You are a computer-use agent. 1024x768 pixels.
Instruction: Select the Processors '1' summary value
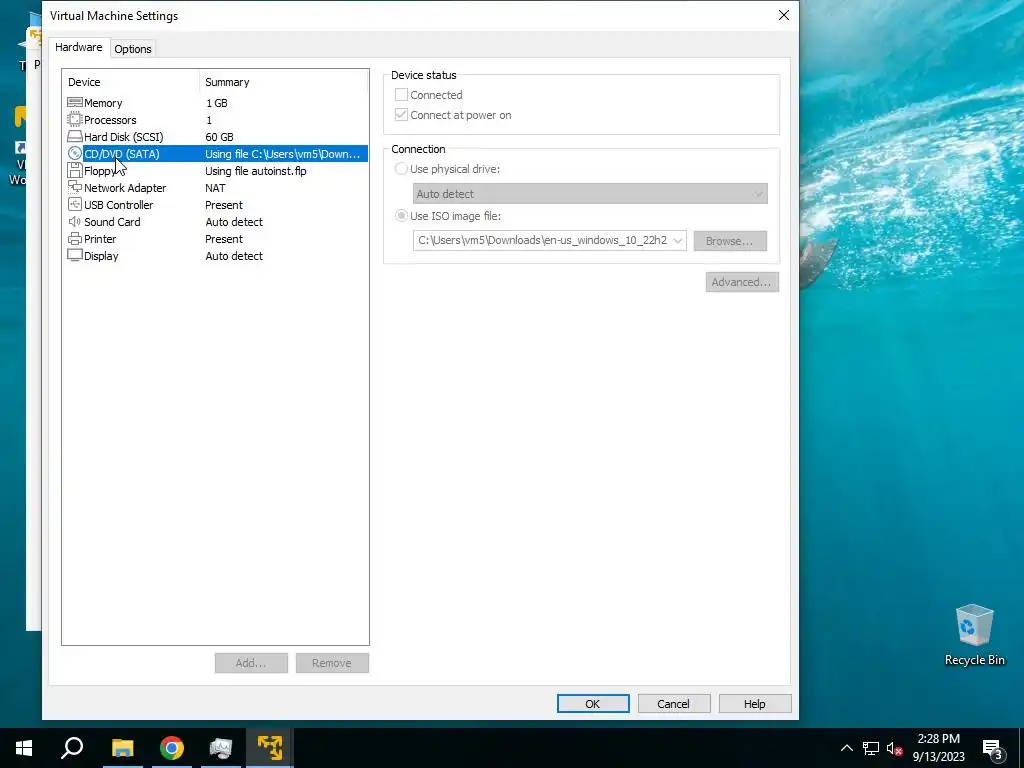click(x=209, y=120)
